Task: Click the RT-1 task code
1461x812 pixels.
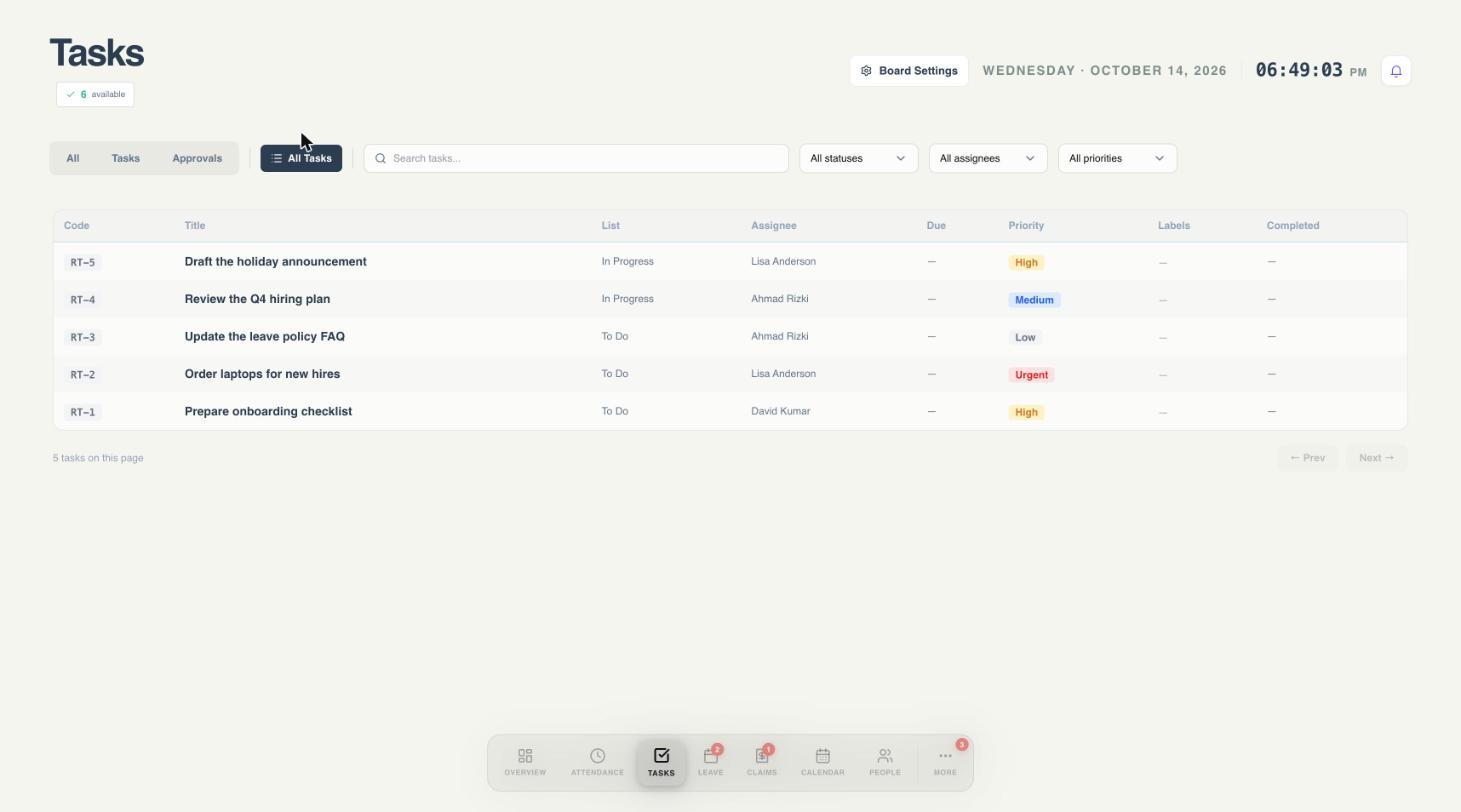Action: click(x=83, y=412)
